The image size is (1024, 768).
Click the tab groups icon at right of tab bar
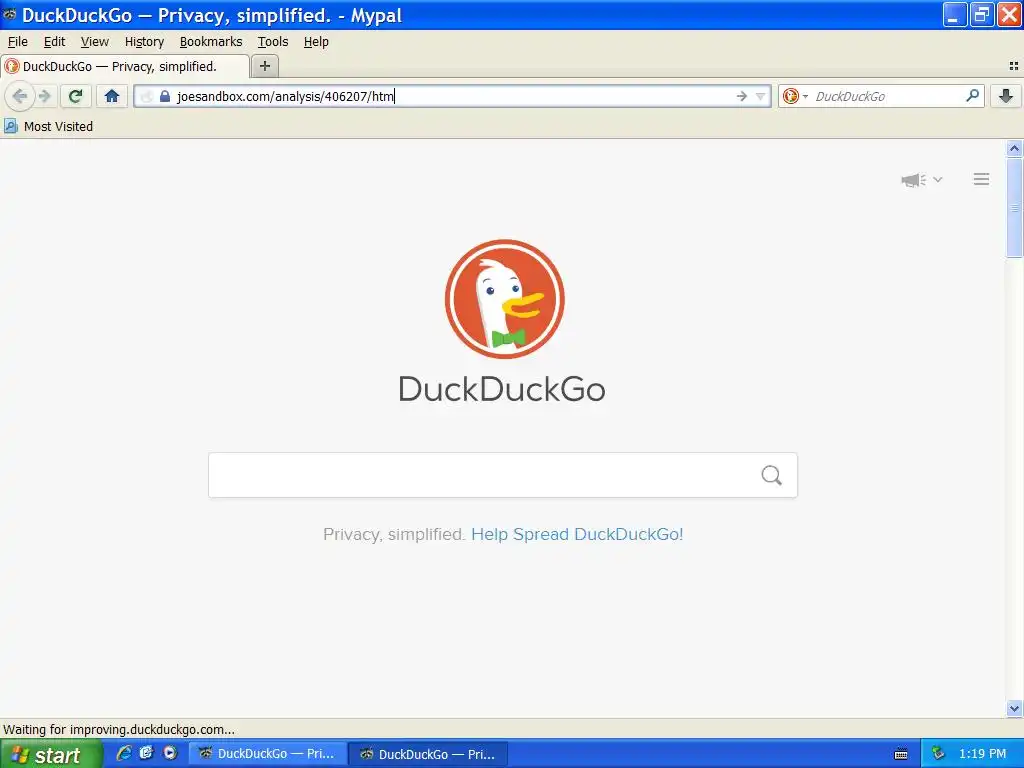[1014, 66]
